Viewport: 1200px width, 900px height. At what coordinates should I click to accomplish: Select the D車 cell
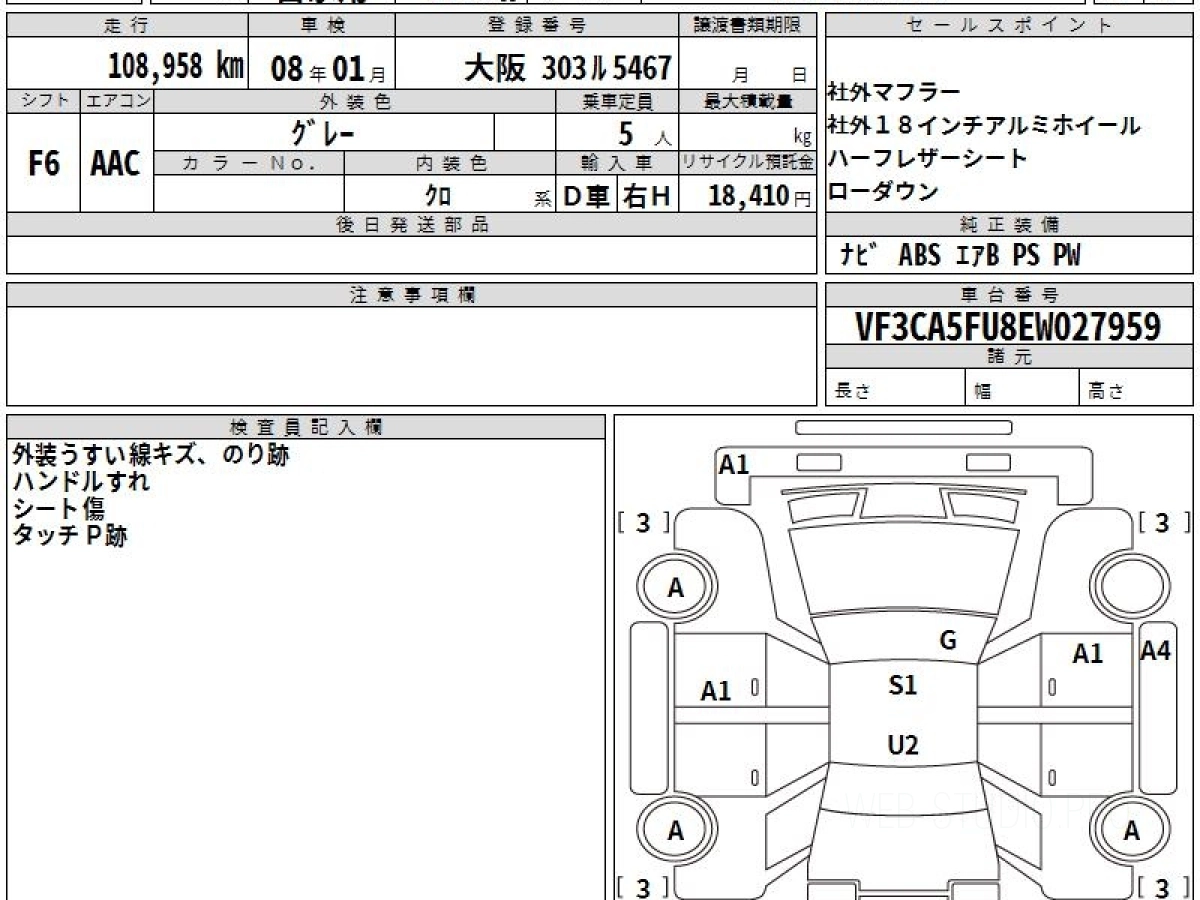pyautogui.click(x=587, y=196)
